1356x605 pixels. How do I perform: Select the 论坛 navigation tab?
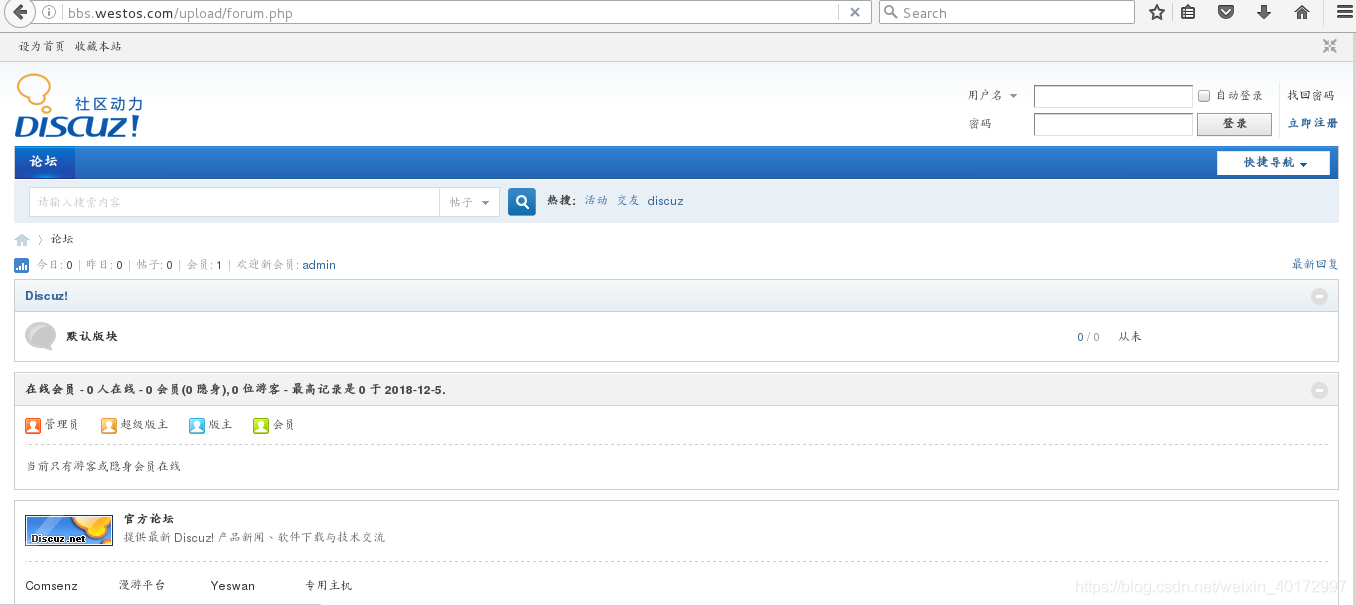tap(44, 162)
